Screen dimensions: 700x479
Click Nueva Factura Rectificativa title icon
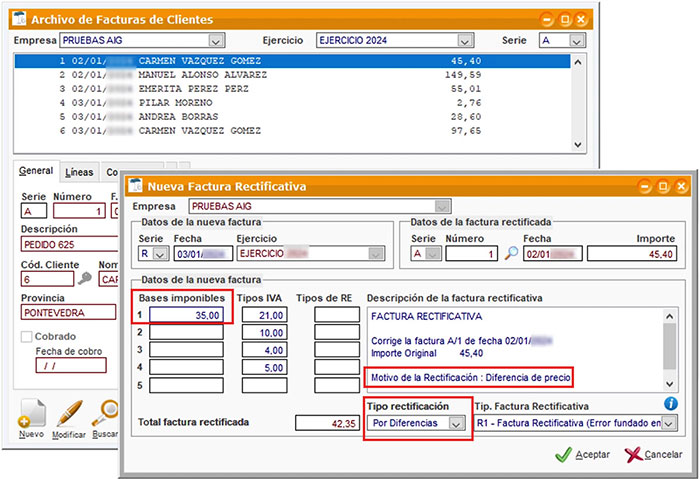point(135,185)
